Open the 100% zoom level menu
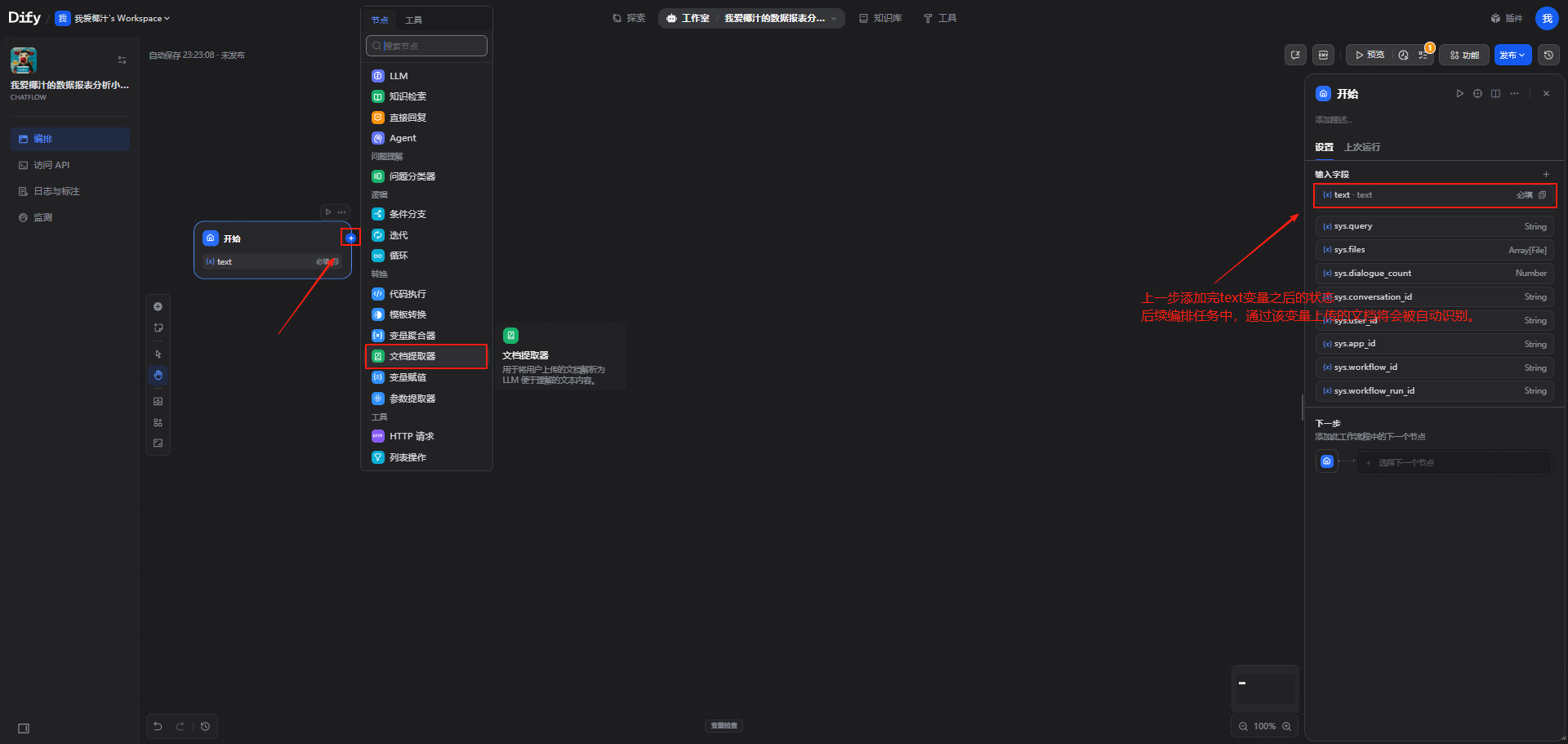The height and width of the screenshot is (744, 1568). coord(1264,726)
